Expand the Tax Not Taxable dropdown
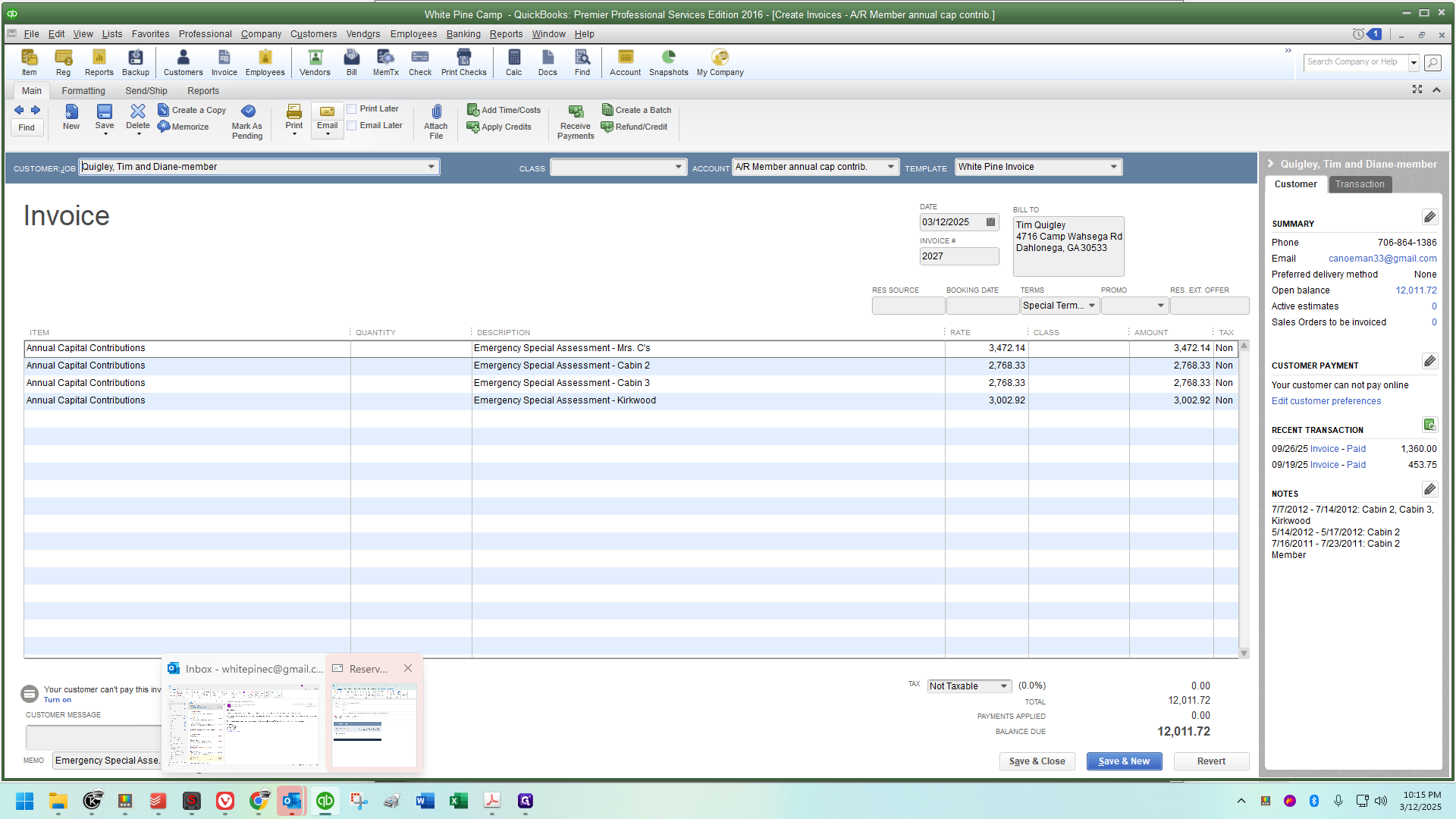Image resolution: width=1456 pixels, height=819 pixels. point(1003,686)
